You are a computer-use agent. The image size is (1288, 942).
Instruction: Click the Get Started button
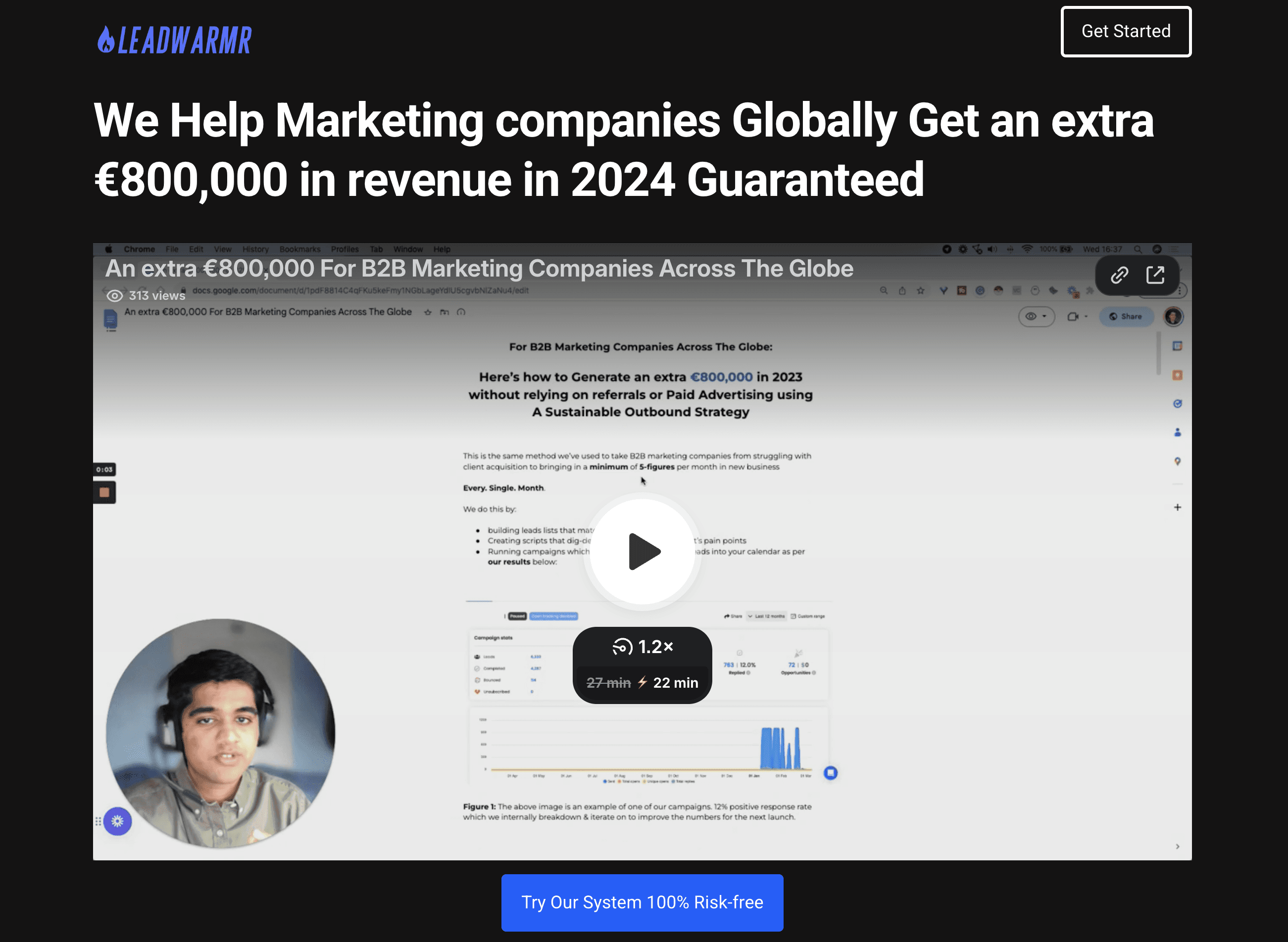(1126, 31)
